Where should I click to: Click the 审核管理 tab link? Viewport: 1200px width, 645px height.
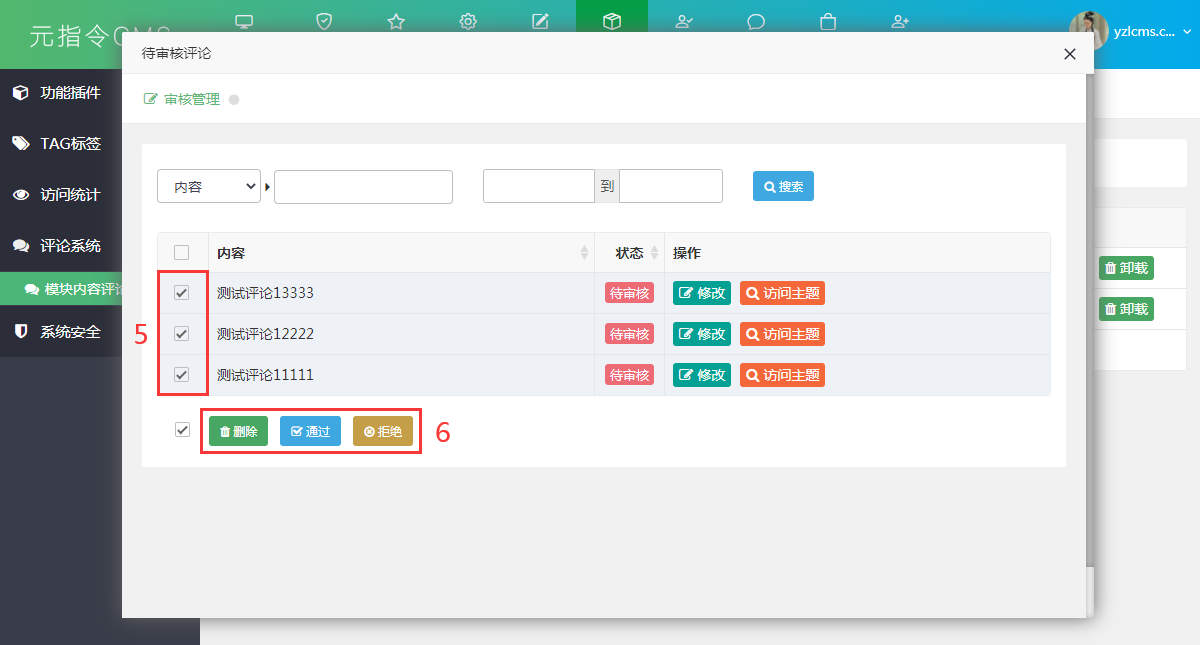click(x=182, y=99)
